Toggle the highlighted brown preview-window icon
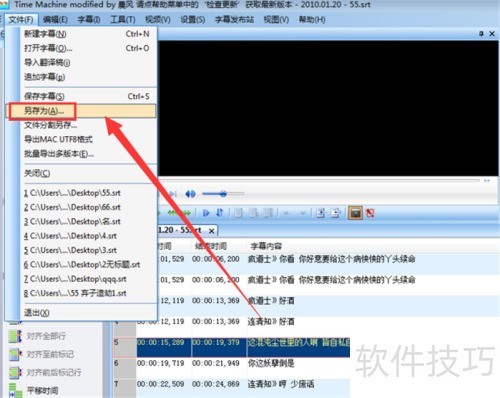 (x=355, y=213)
